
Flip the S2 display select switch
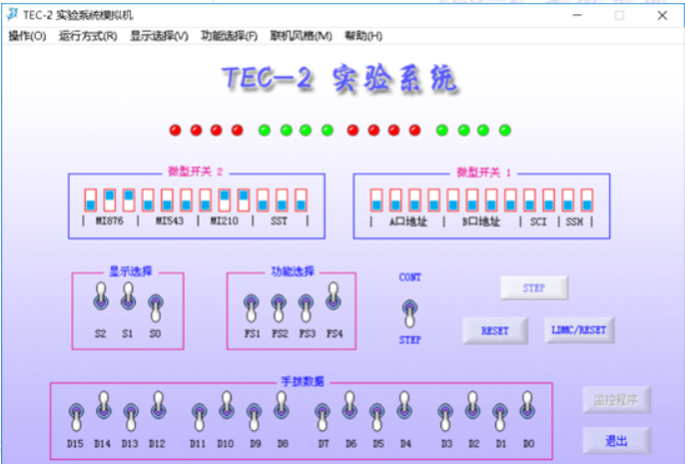(101, 297)
